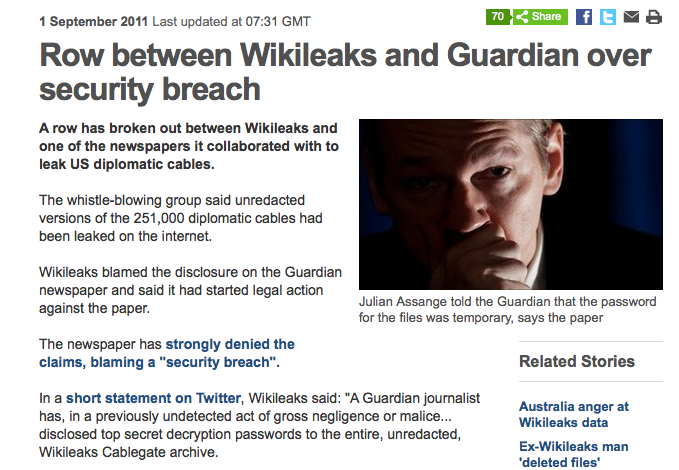Click the article headline about Wikileaks and Guardian
The image size is (679, 470).
[x=345, y=72]
